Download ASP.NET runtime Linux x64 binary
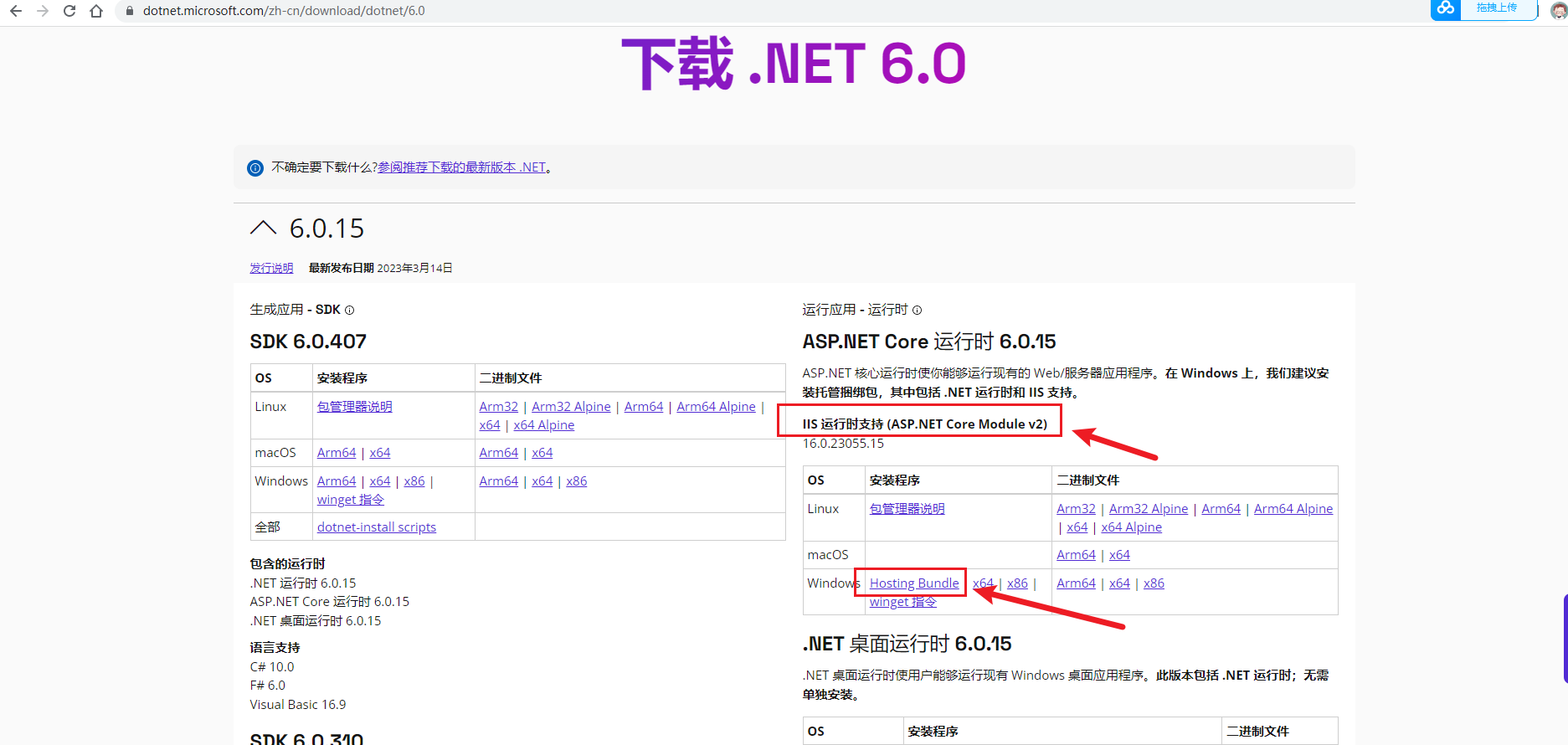Screen dimensions: 1568x745 tap(1077, 527)
